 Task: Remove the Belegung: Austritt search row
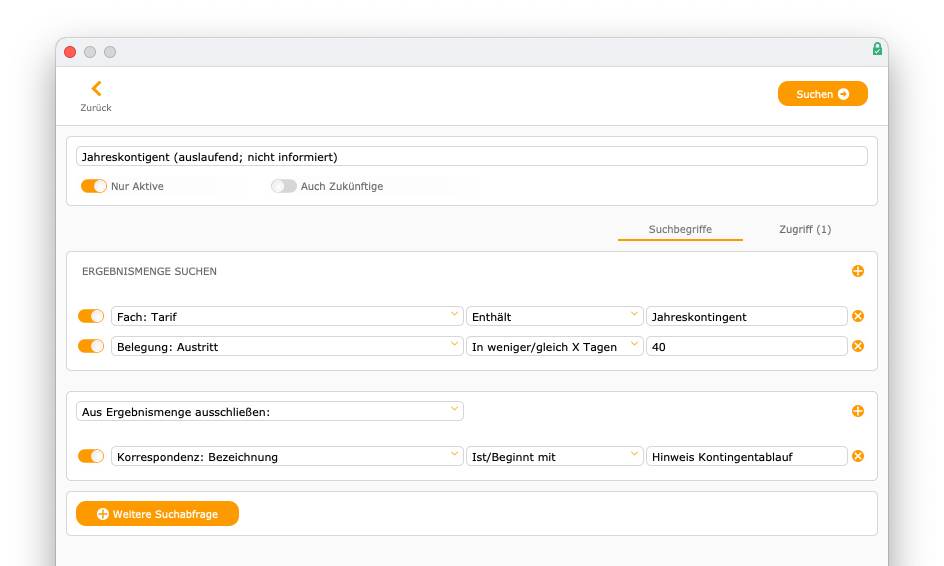pyautogui.click(x=858, y=346)
